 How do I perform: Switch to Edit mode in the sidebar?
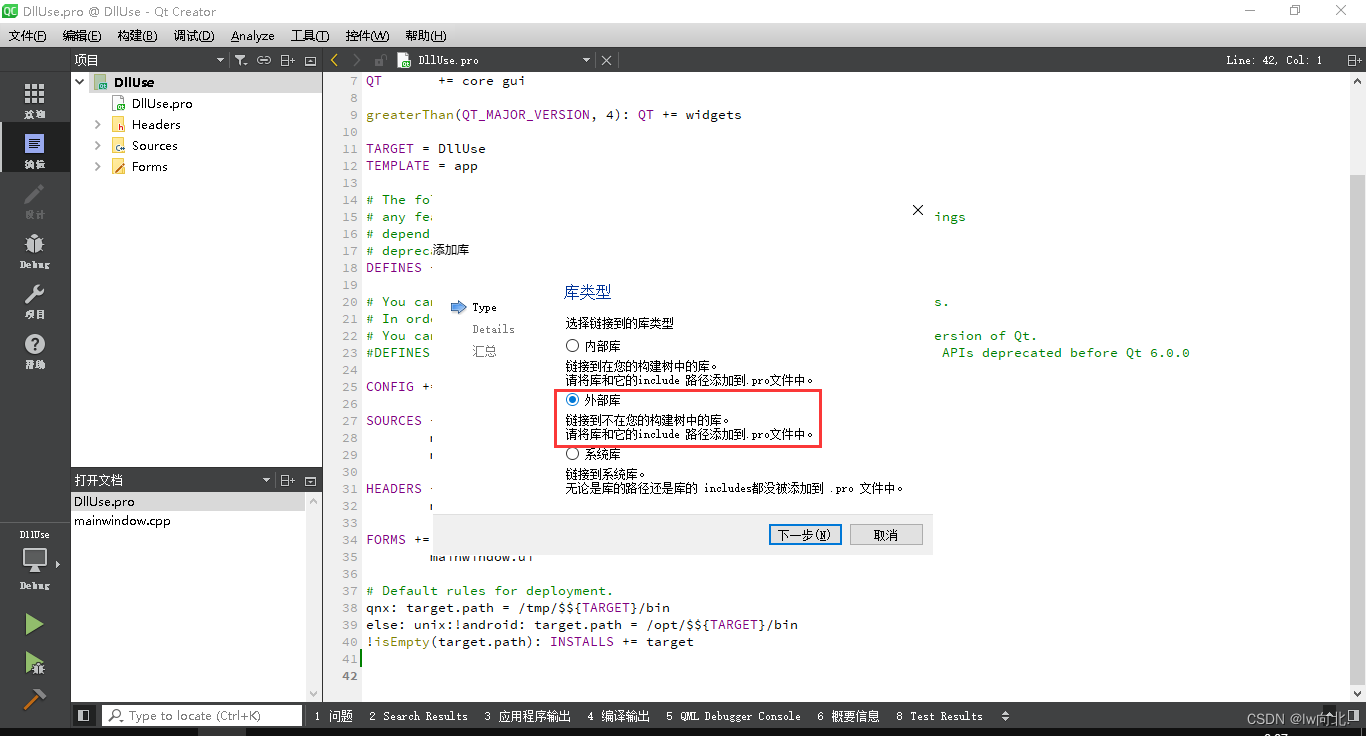click(x=35, y=150)
